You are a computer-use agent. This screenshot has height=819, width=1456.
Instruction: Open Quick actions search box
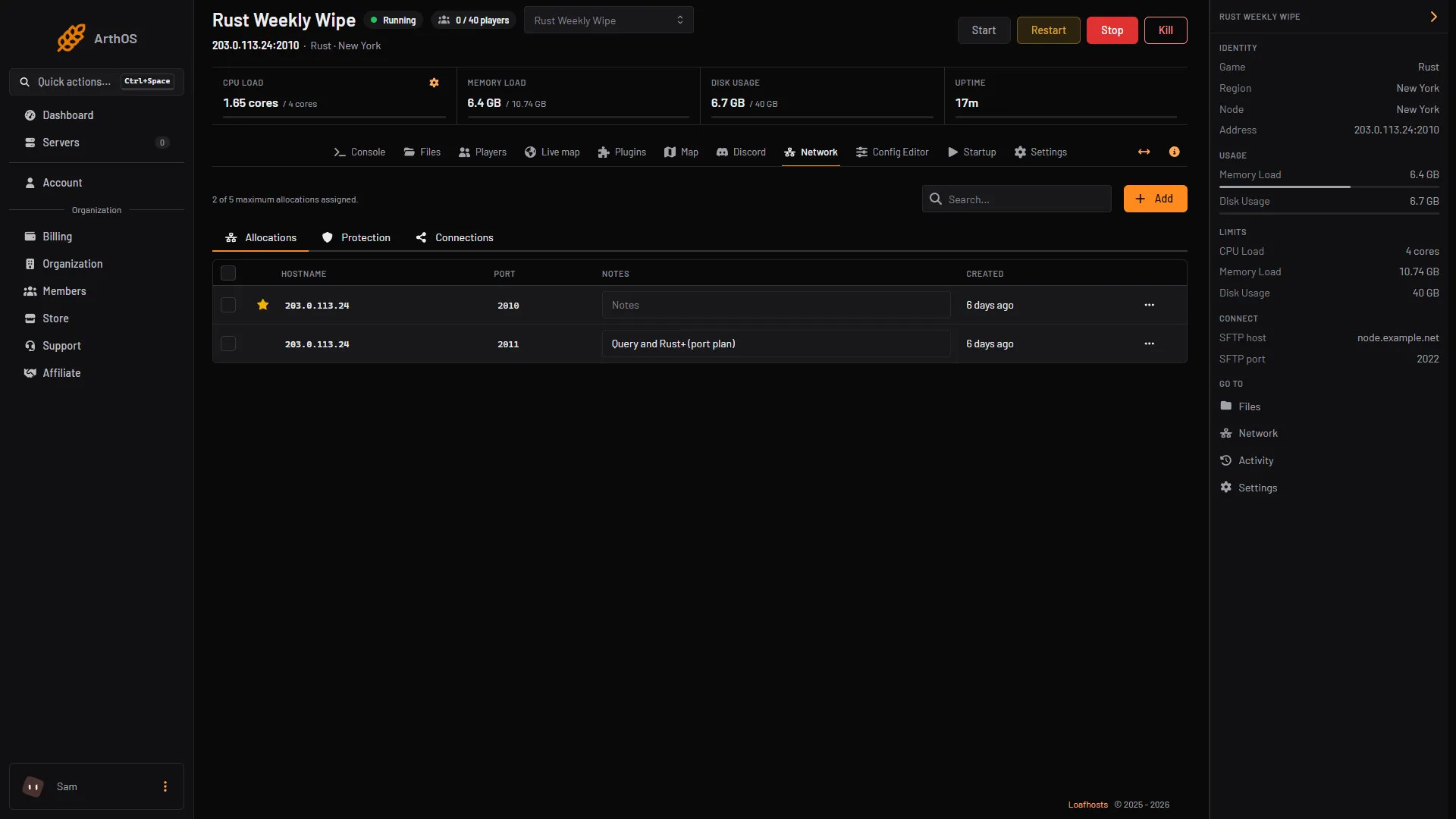click(x=96, y=82)
